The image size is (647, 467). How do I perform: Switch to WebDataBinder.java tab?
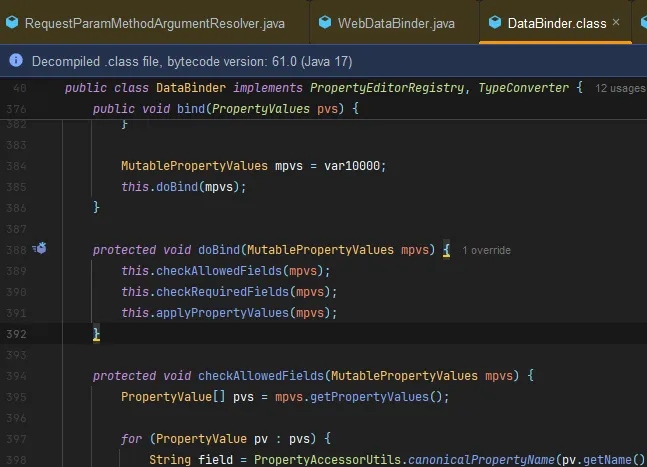(x=396, y=24)
